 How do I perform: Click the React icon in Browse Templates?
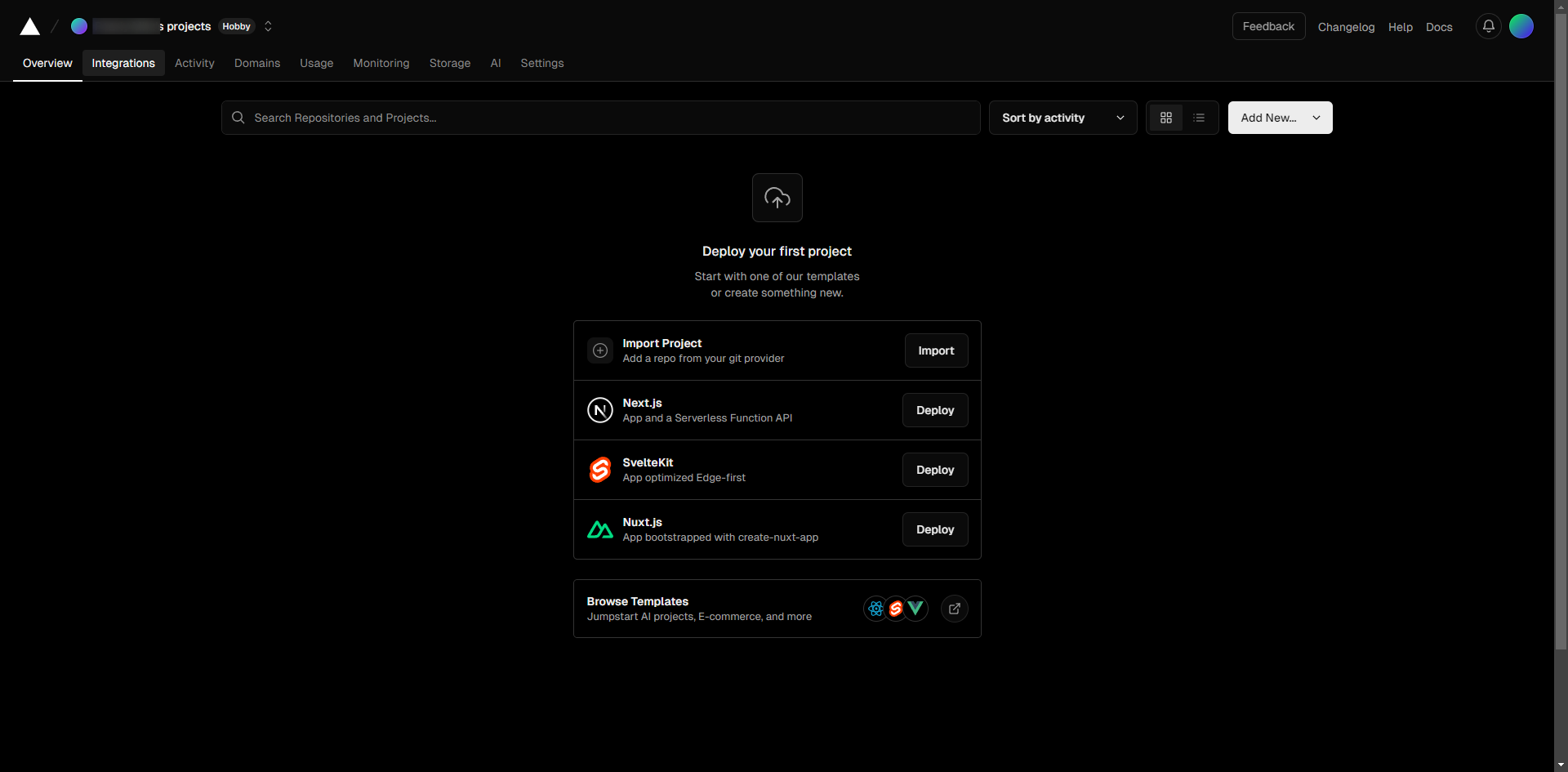tap(875, 609)
